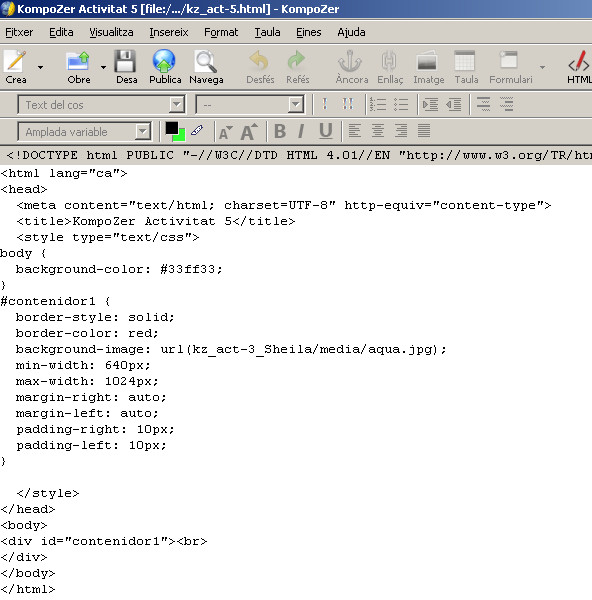This screenshot has height=600, width=592.
Task: Click the increase font size icon
Action: (249, 132)
